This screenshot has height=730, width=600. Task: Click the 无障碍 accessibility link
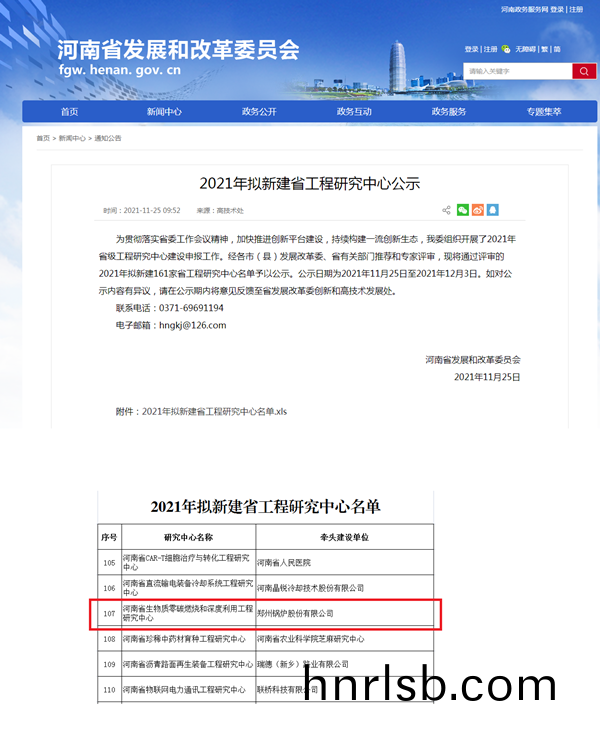[525, 49]
